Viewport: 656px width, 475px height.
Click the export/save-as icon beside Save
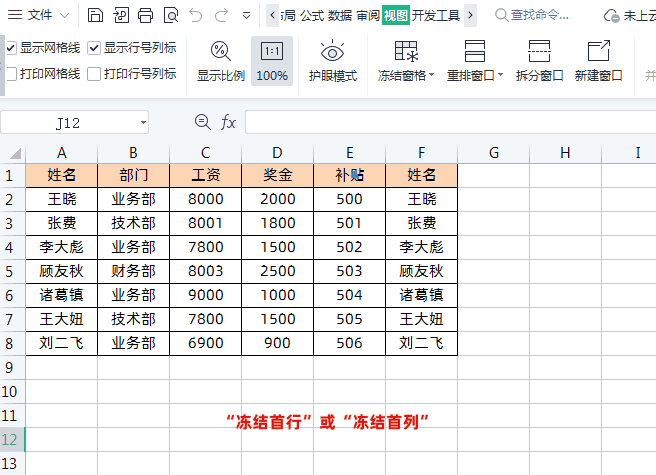pos(121,15)
